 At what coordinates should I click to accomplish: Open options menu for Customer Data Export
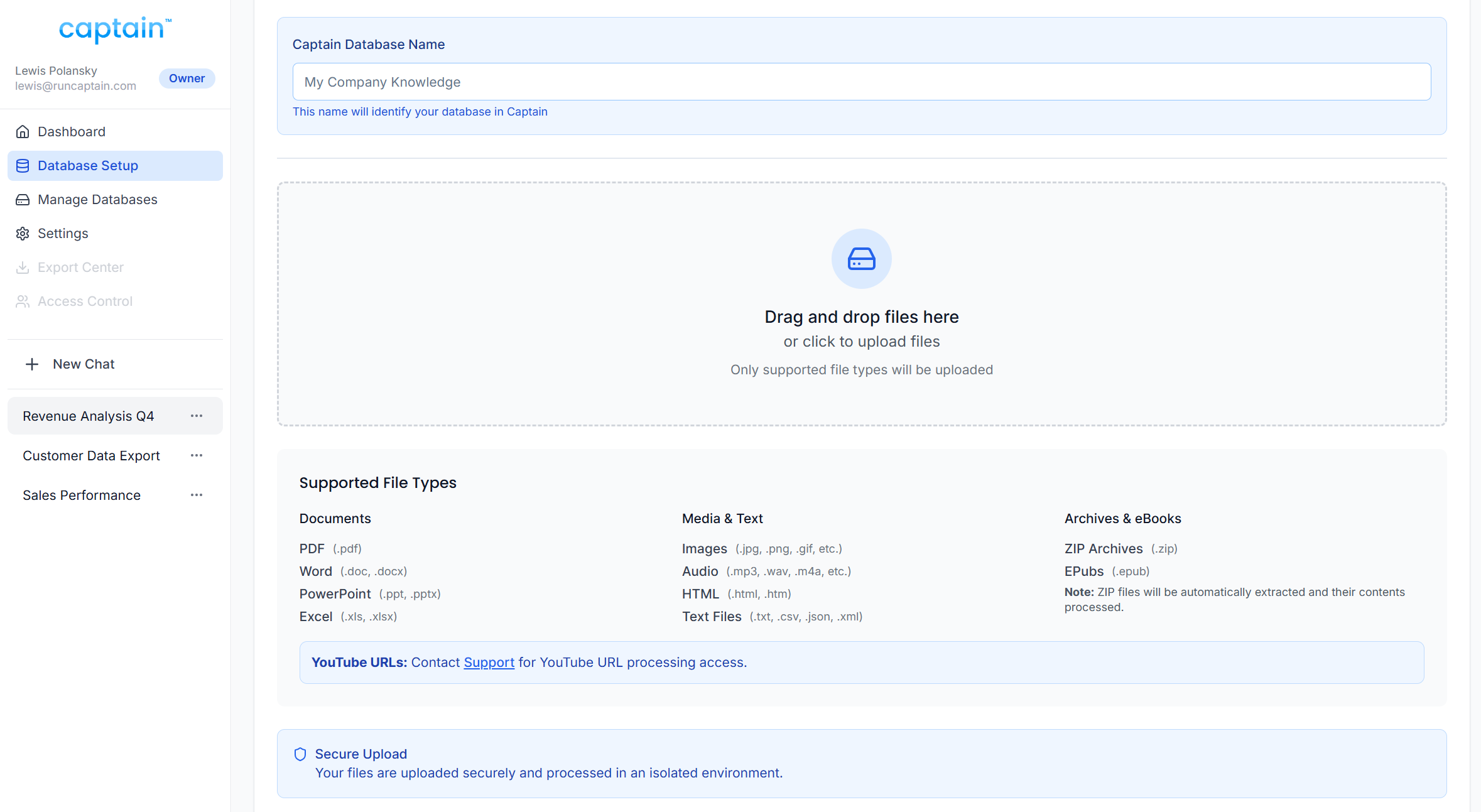197,455
